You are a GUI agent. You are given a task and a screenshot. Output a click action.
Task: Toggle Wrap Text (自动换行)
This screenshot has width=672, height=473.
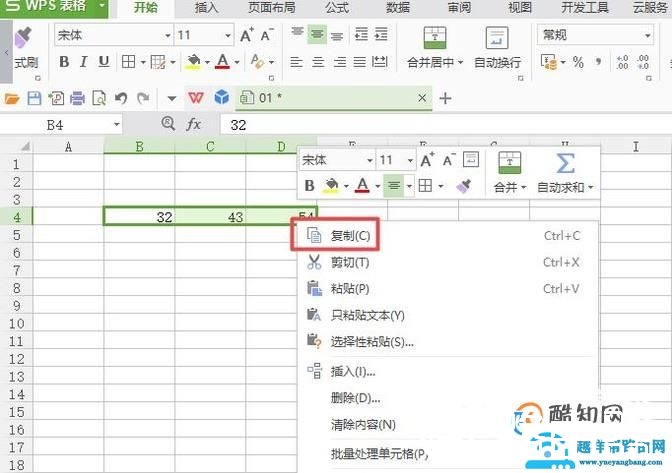click(497, 48)
